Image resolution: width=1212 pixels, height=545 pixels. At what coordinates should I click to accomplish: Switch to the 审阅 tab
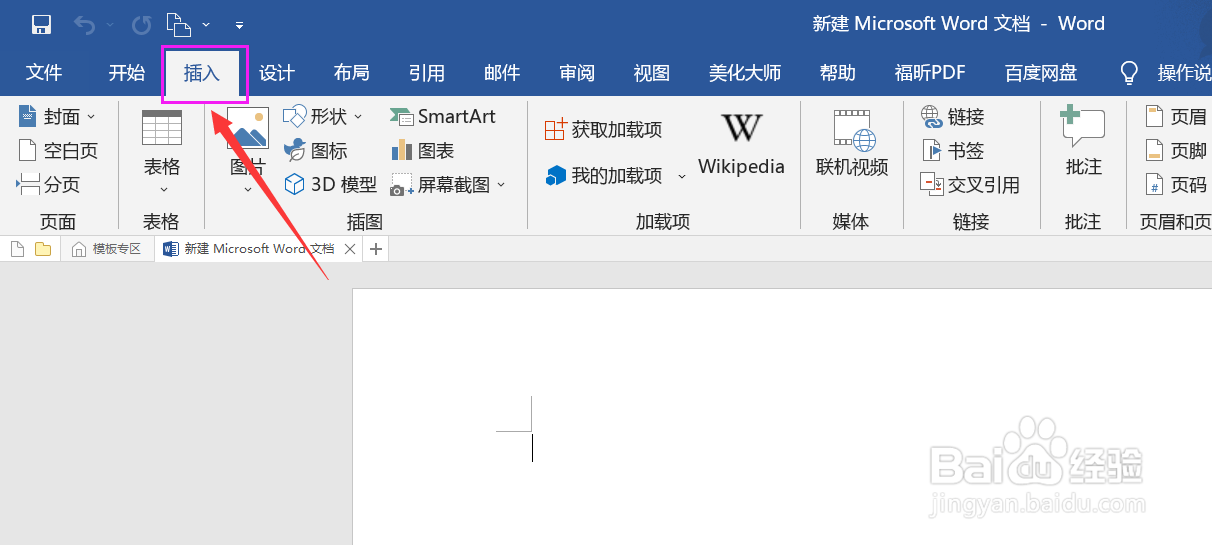[x=577, y=73]
